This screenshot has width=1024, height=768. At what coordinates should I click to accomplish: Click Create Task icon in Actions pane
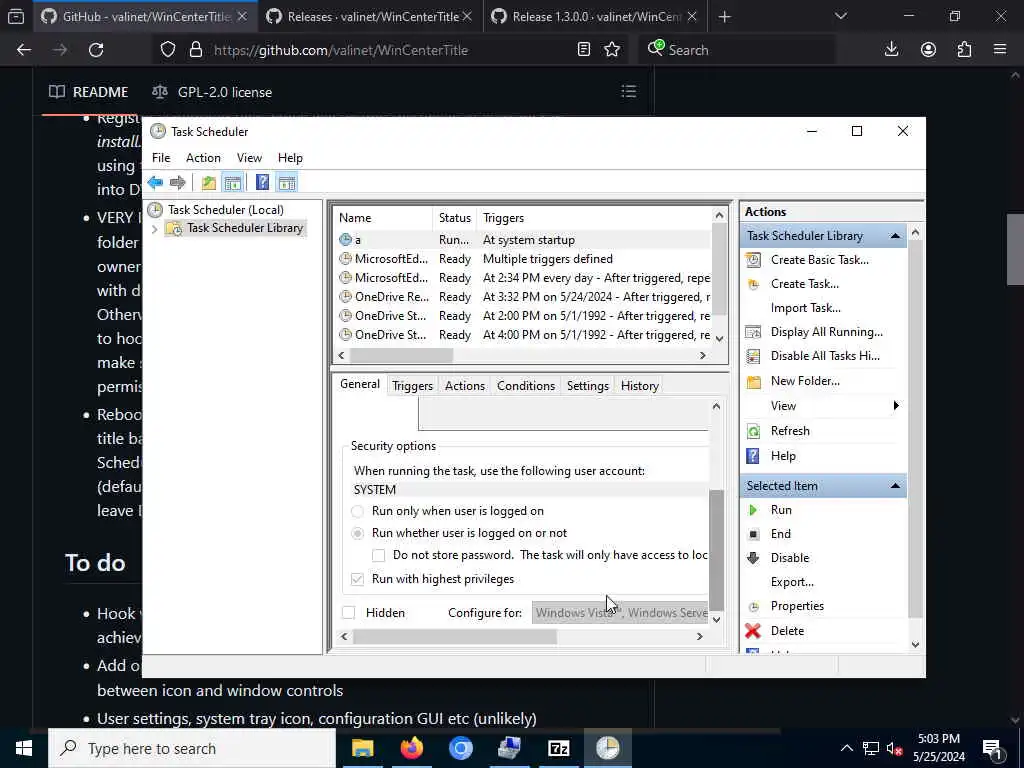pos(753,284)
